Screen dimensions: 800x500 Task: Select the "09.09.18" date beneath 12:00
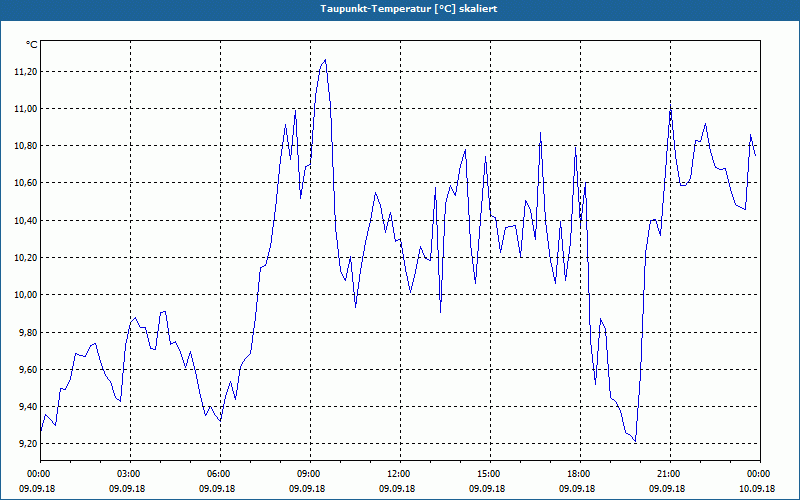point(397,488)
